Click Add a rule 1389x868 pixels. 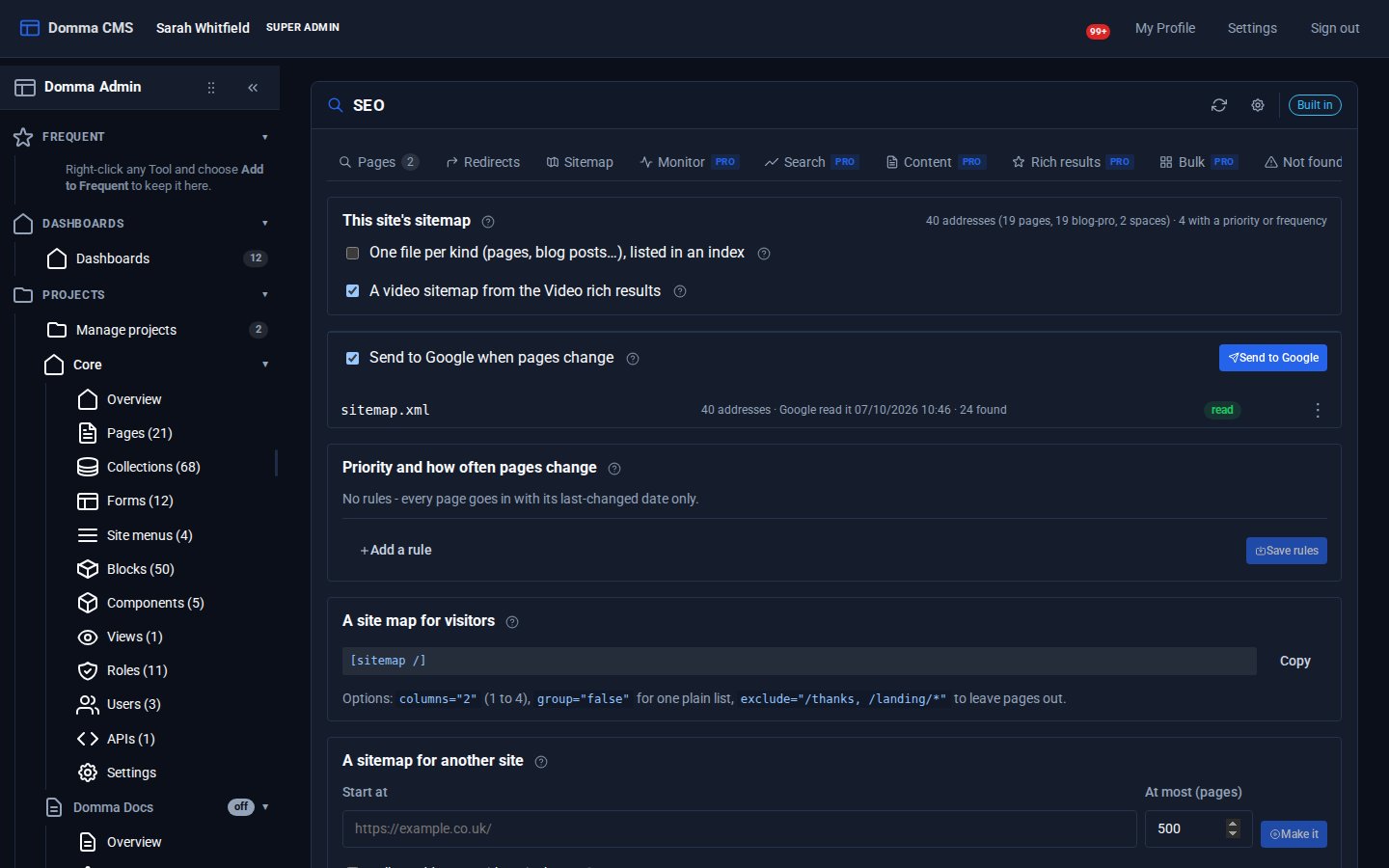click(x=395, y=550)
